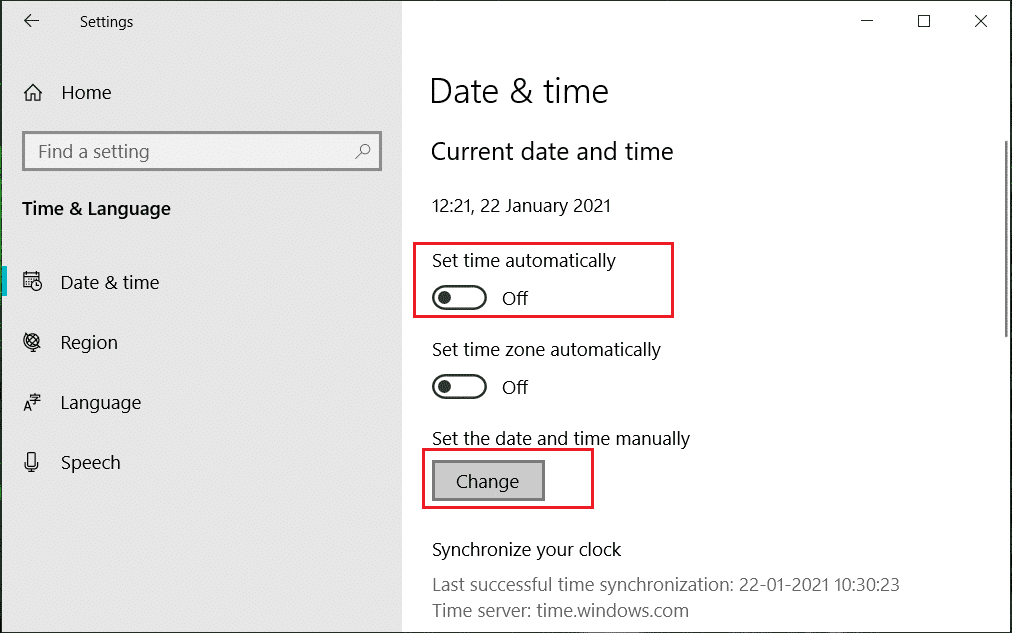Click the Region globe icon
The image size is (1012, 633).
pyautogui.click(x=33, y=342)
